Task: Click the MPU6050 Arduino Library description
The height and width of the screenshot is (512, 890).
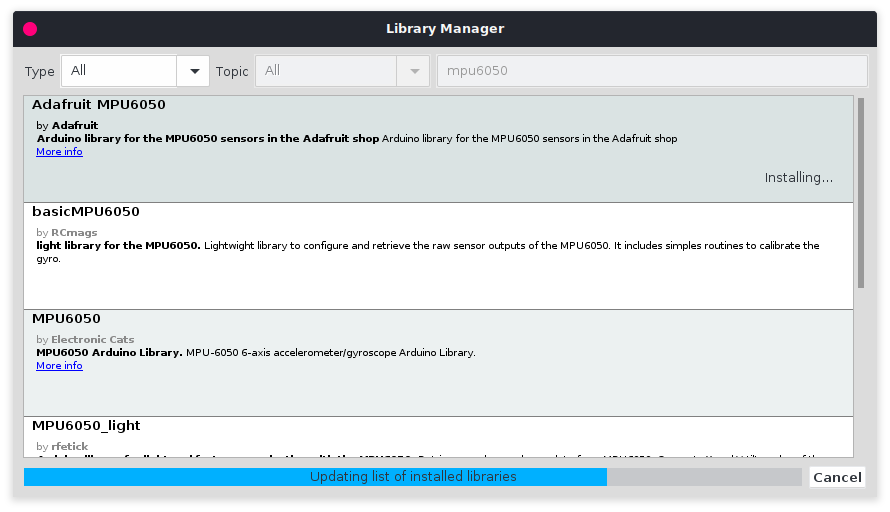Action: pos(256,352)
